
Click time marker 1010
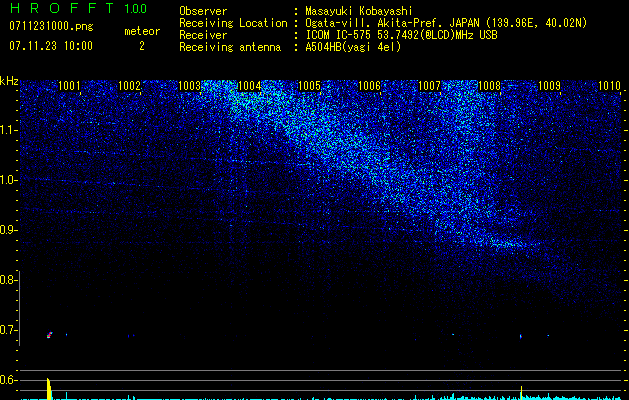[x=609, y=86]
